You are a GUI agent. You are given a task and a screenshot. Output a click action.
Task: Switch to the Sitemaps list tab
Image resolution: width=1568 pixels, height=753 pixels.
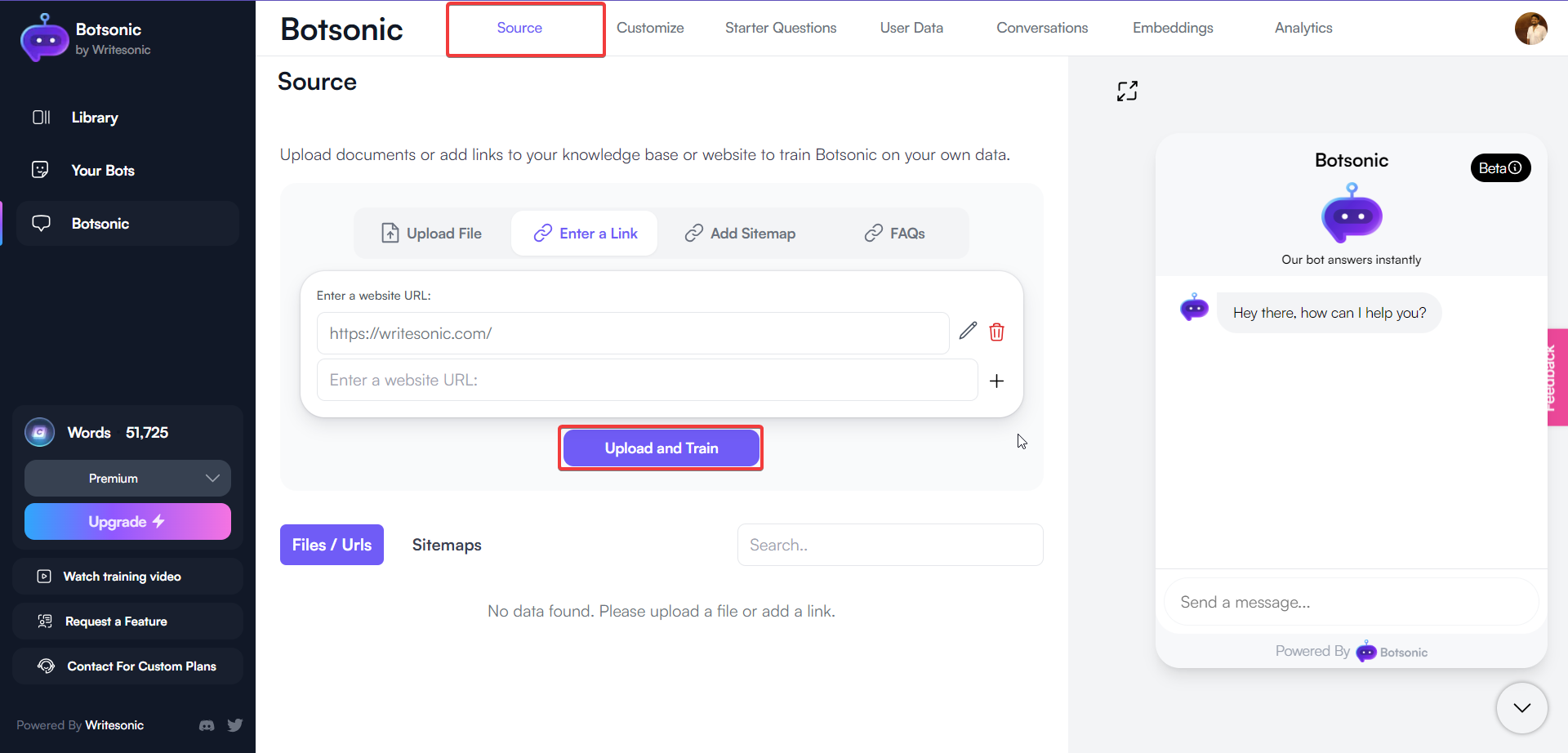[x=447, y=545]
